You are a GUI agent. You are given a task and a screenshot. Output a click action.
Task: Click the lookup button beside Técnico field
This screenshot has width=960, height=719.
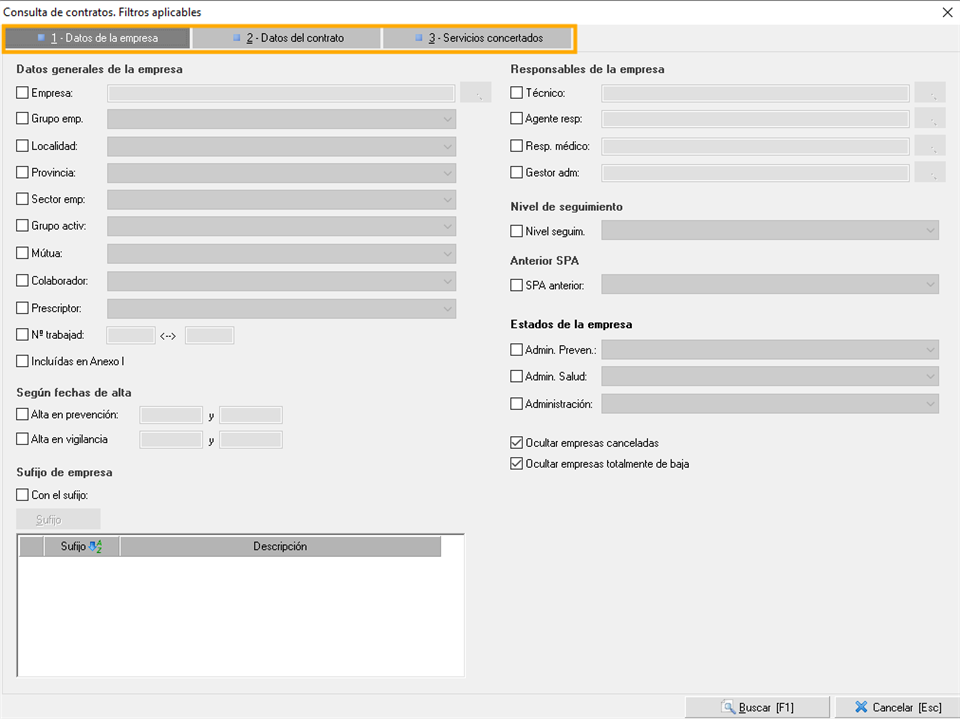point(930,93)
